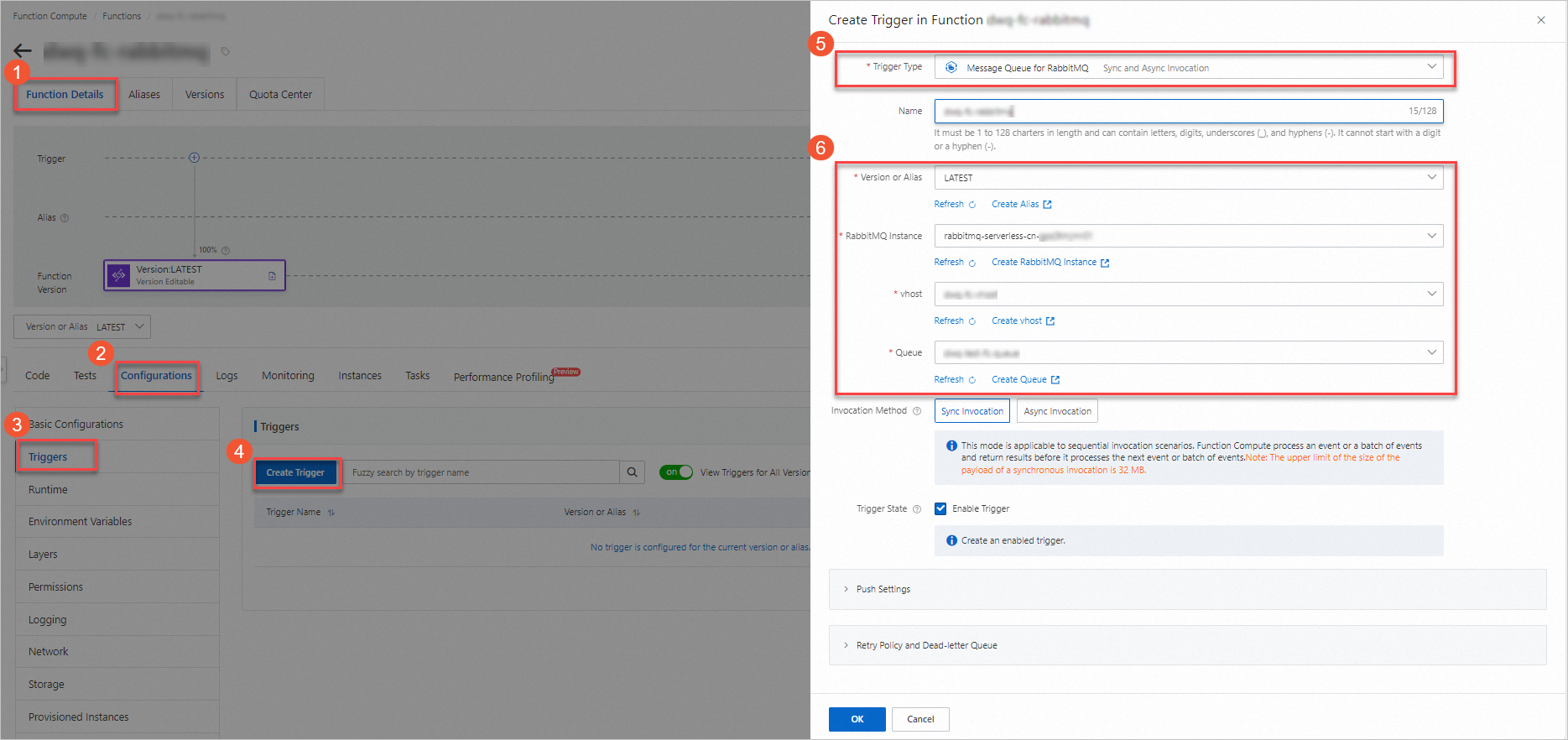
Task: Switch to the Aliases tab
Action: tap(144, 95)
